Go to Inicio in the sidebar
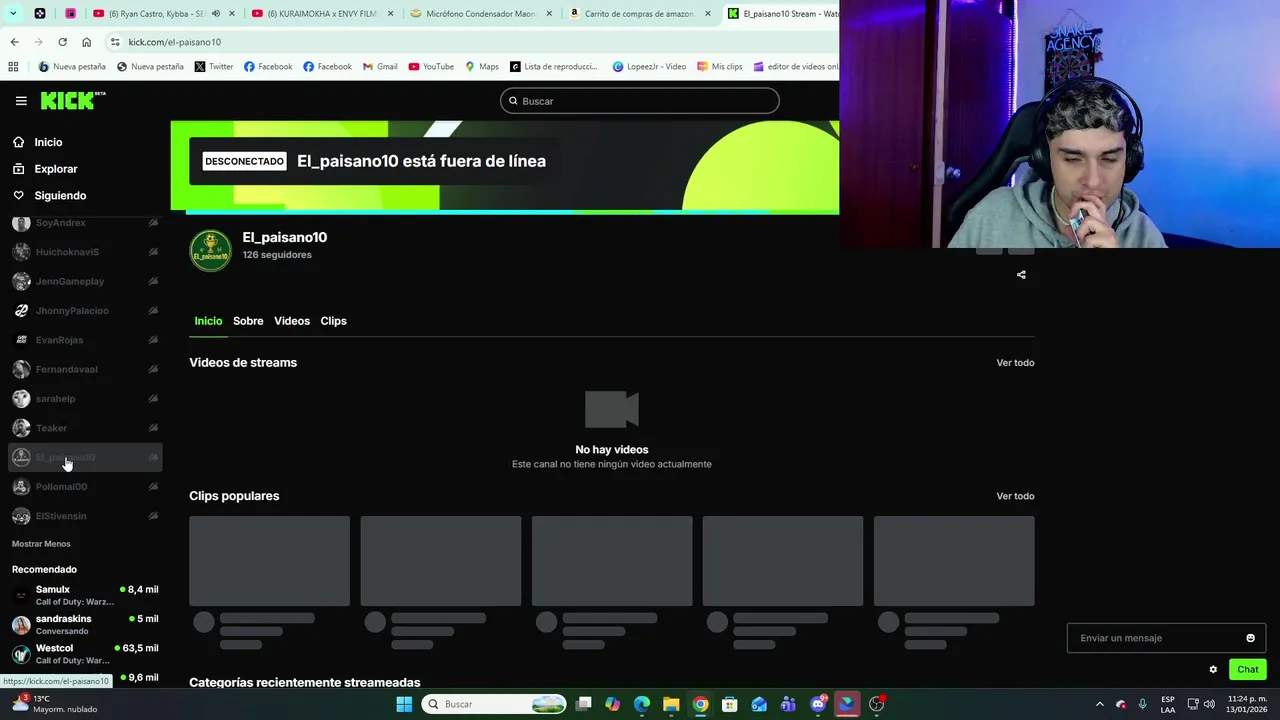The image size is (1280, 720). [x=48, y=142]
